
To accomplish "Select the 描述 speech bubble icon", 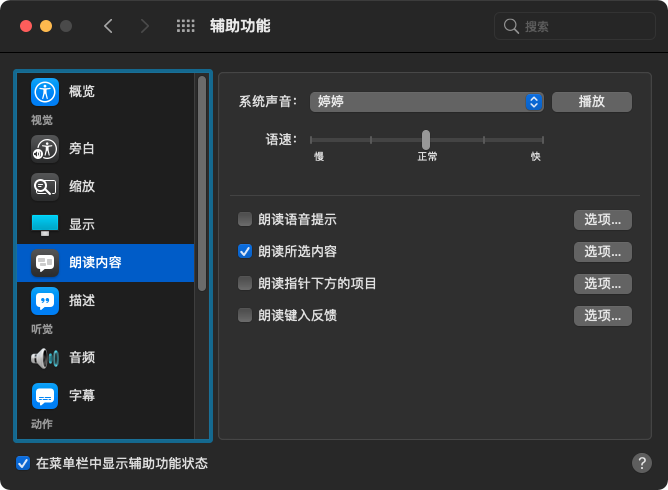I will click(x=45, y=300).
